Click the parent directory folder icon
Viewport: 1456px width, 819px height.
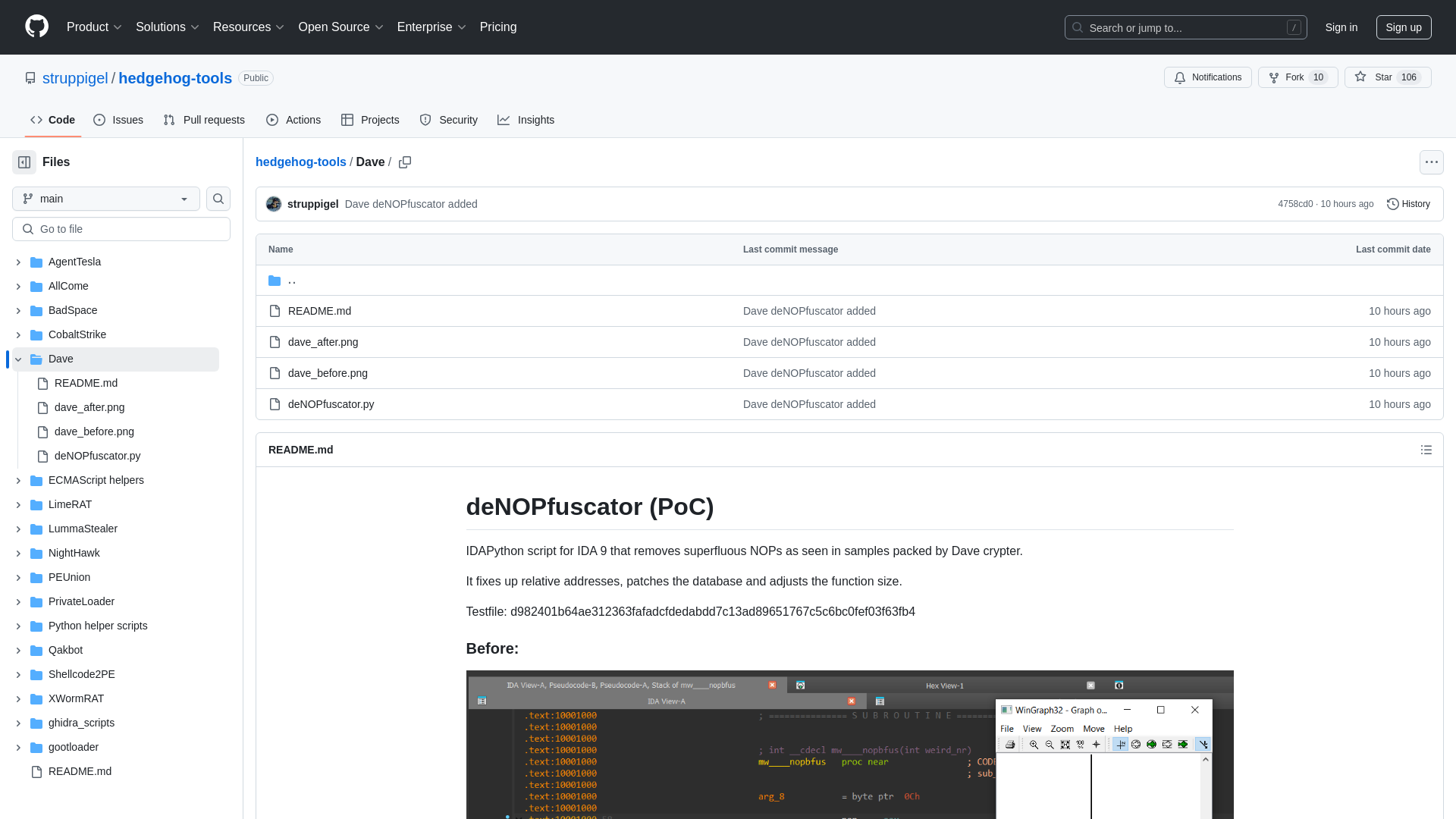click(275, 281)
